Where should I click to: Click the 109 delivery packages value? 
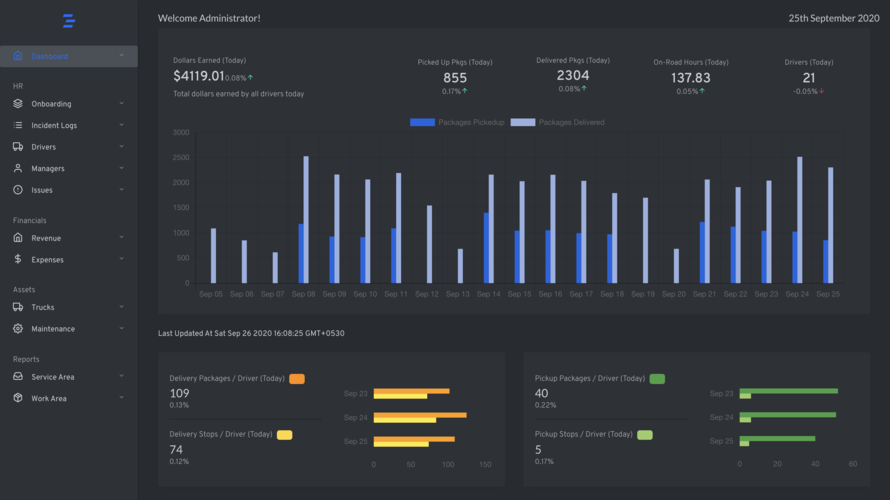[179, 393]
